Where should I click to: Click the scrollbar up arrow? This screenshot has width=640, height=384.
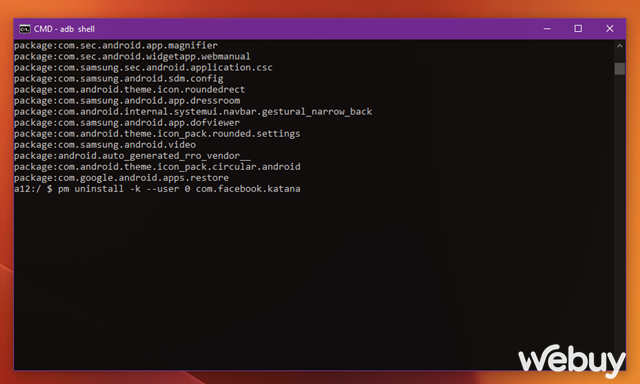[x=620, y=46]
